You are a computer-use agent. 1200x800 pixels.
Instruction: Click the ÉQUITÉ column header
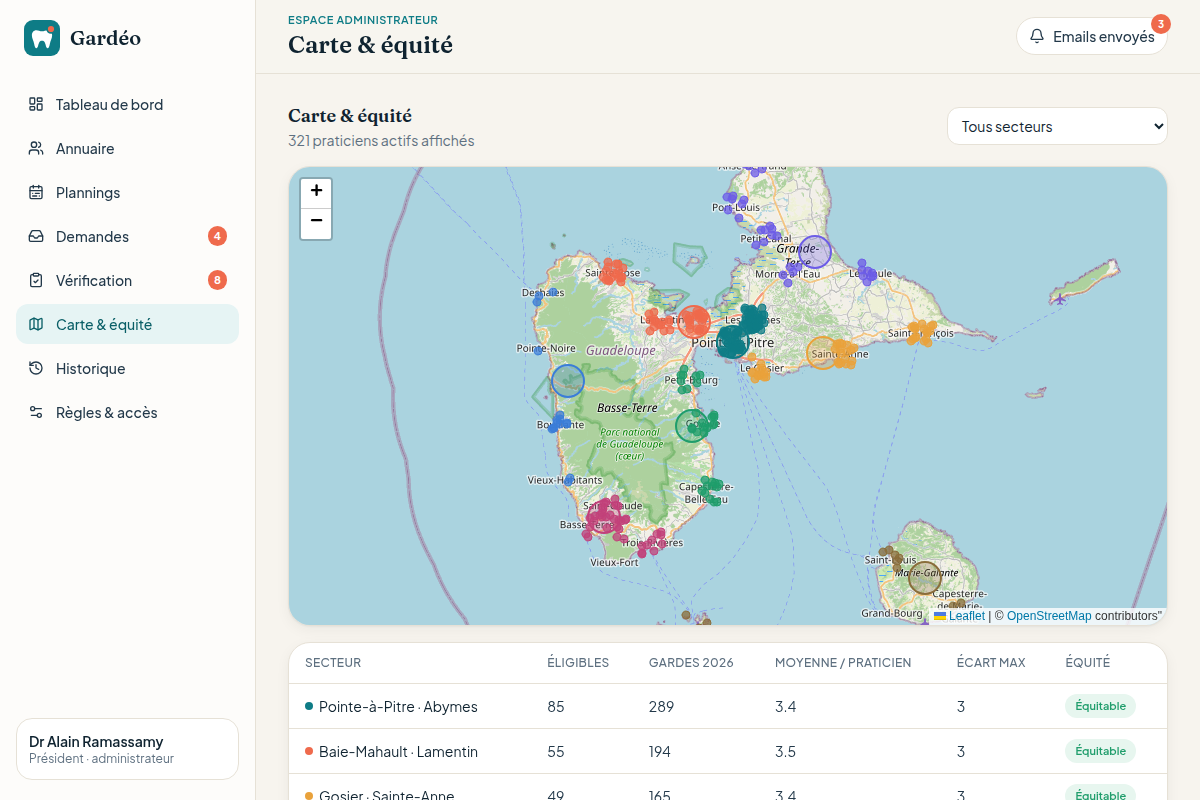1088,662
